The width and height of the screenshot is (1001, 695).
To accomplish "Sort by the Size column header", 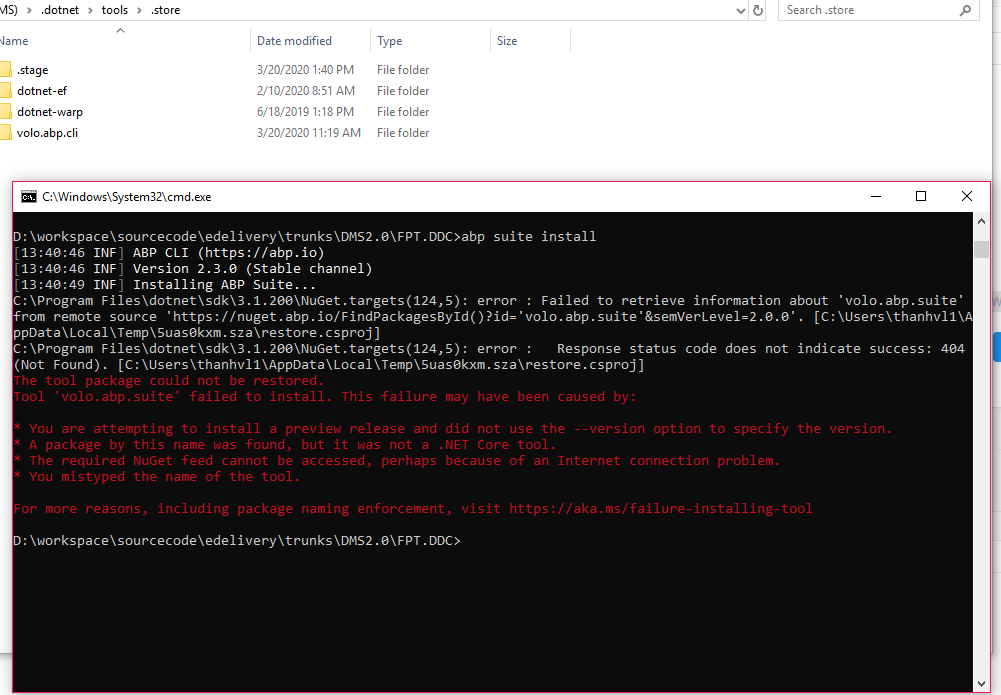I will pos(507,41).
